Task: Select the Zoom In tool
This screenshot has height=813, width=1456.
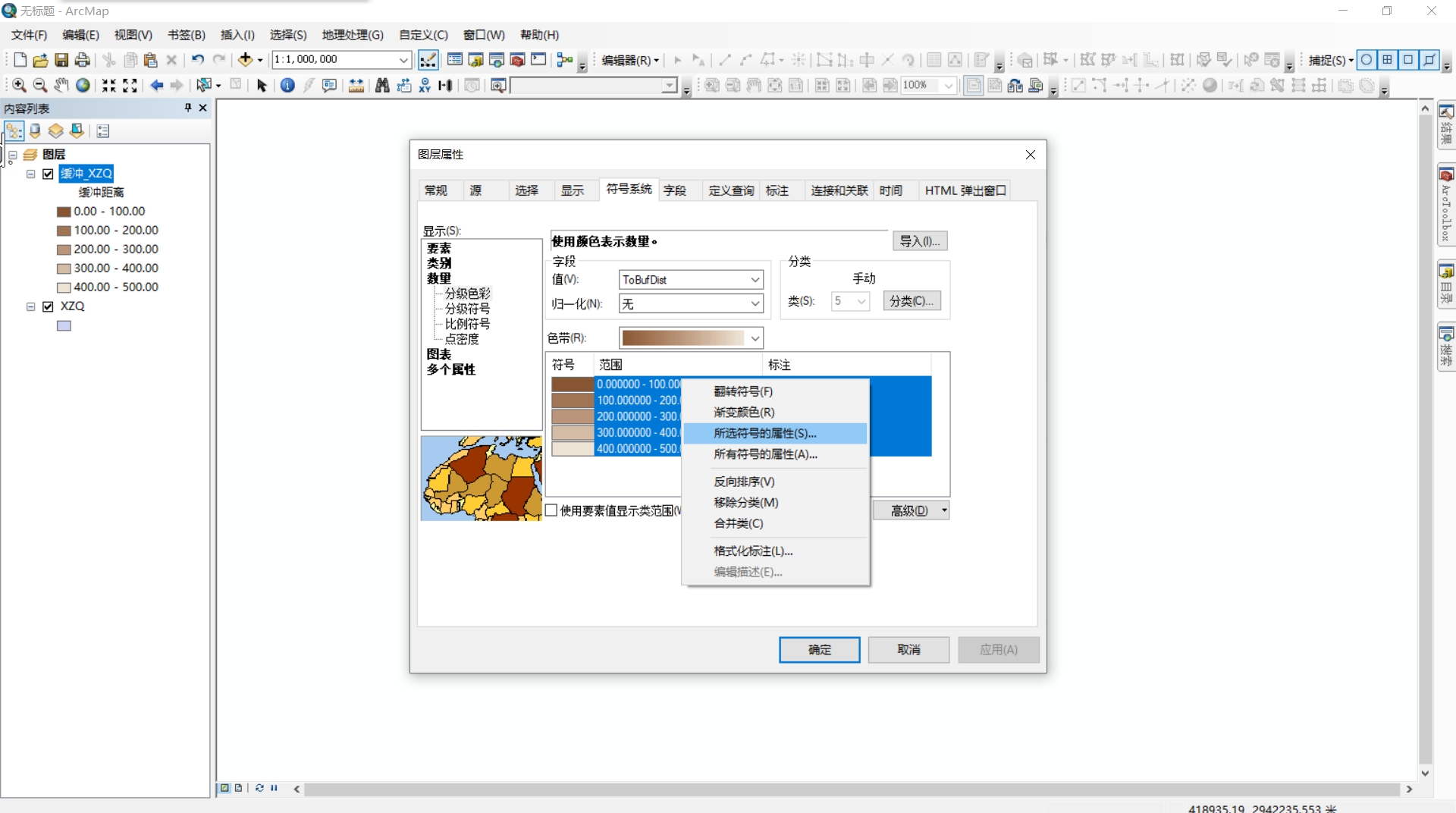Action: (x=20, y=86)
